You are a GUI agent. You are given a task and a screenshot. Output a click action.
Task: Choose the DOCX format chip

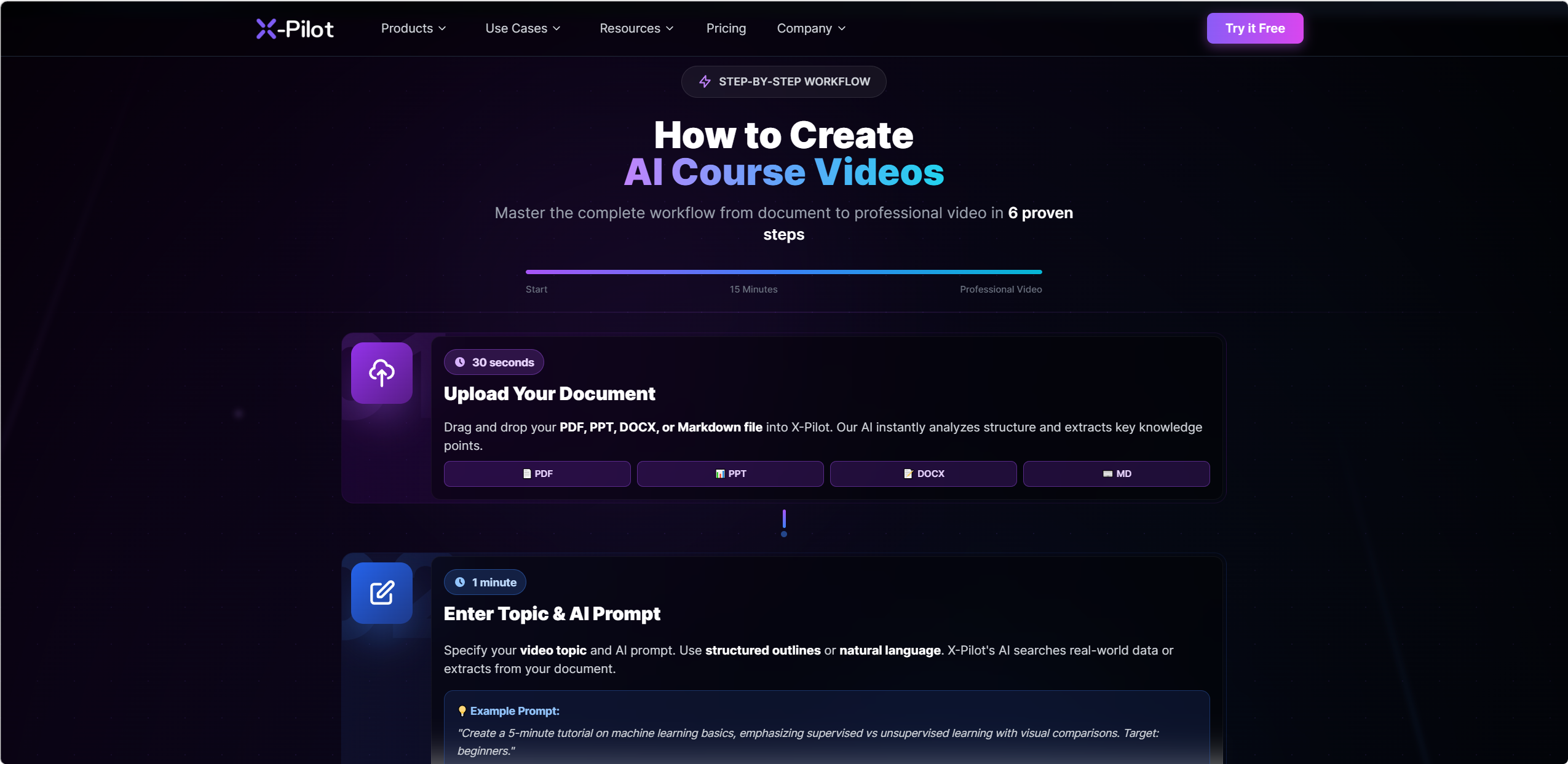[923, 473]
